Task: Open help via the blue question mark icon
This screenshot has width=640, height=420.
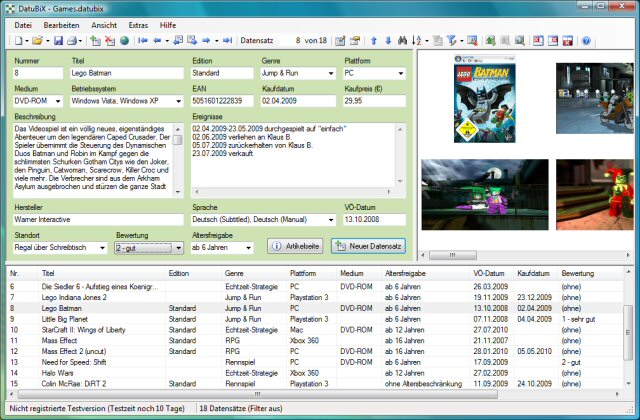Action: click(586, 41)
